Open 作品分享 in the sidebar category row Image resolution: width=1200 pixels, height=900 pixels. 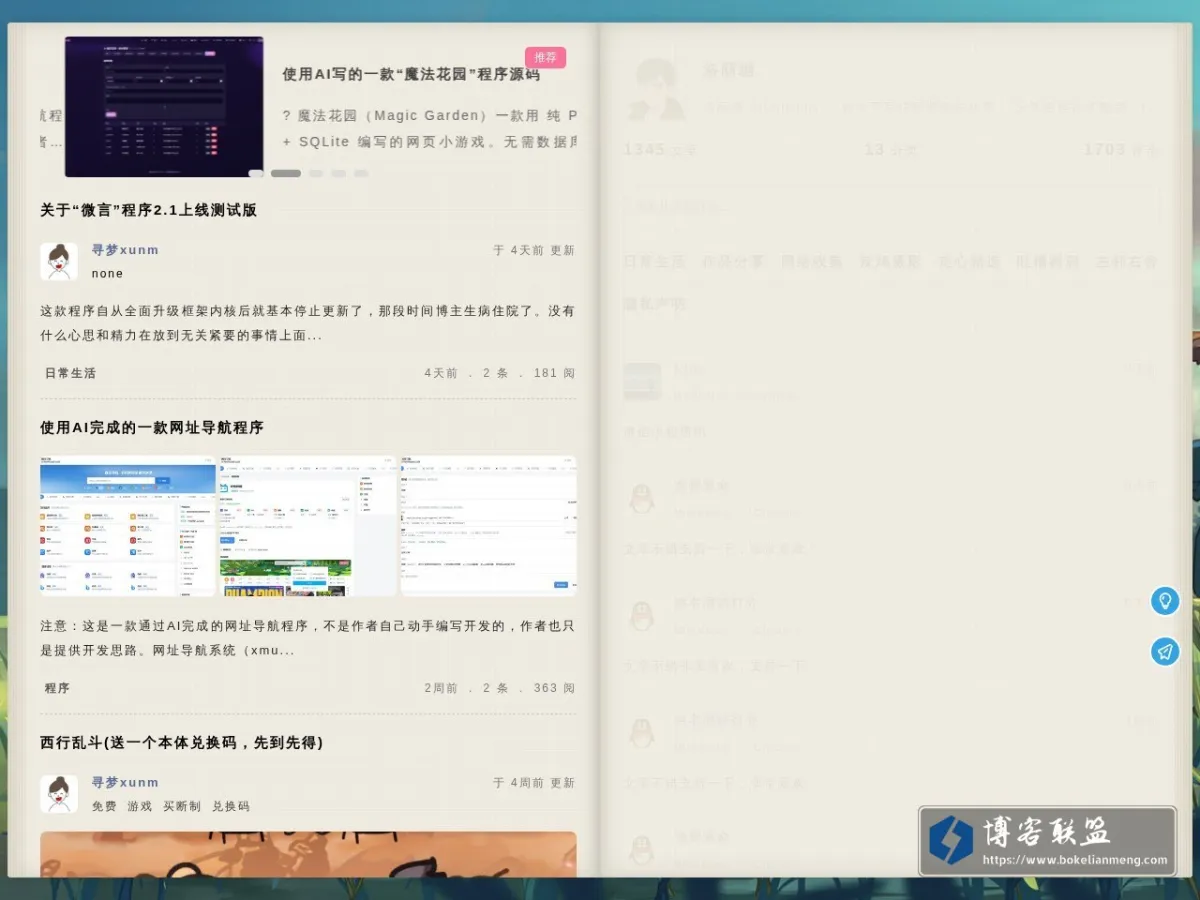[x=733, y=262]
